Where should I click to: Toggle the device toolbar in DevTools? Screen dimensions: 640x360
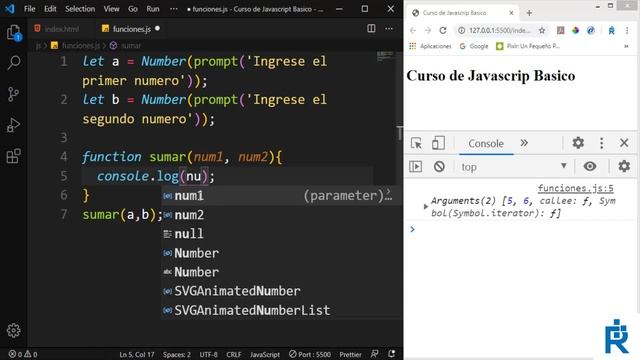pos(438,143)
